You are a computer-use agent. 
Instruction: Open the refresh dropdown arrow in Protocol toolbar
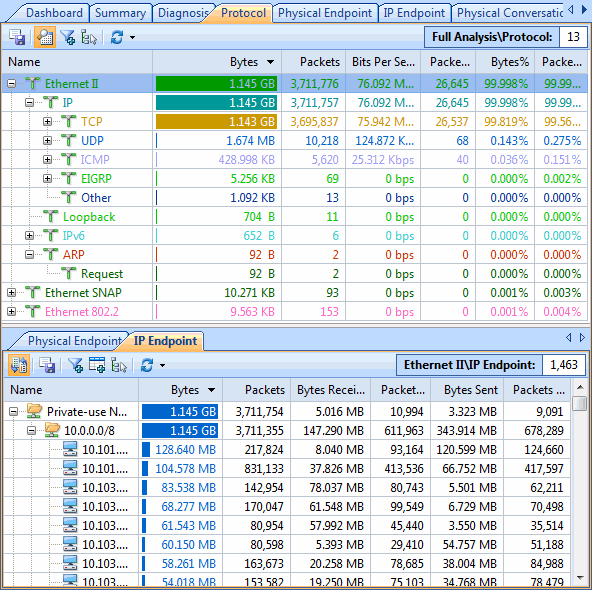coord(132,37)
